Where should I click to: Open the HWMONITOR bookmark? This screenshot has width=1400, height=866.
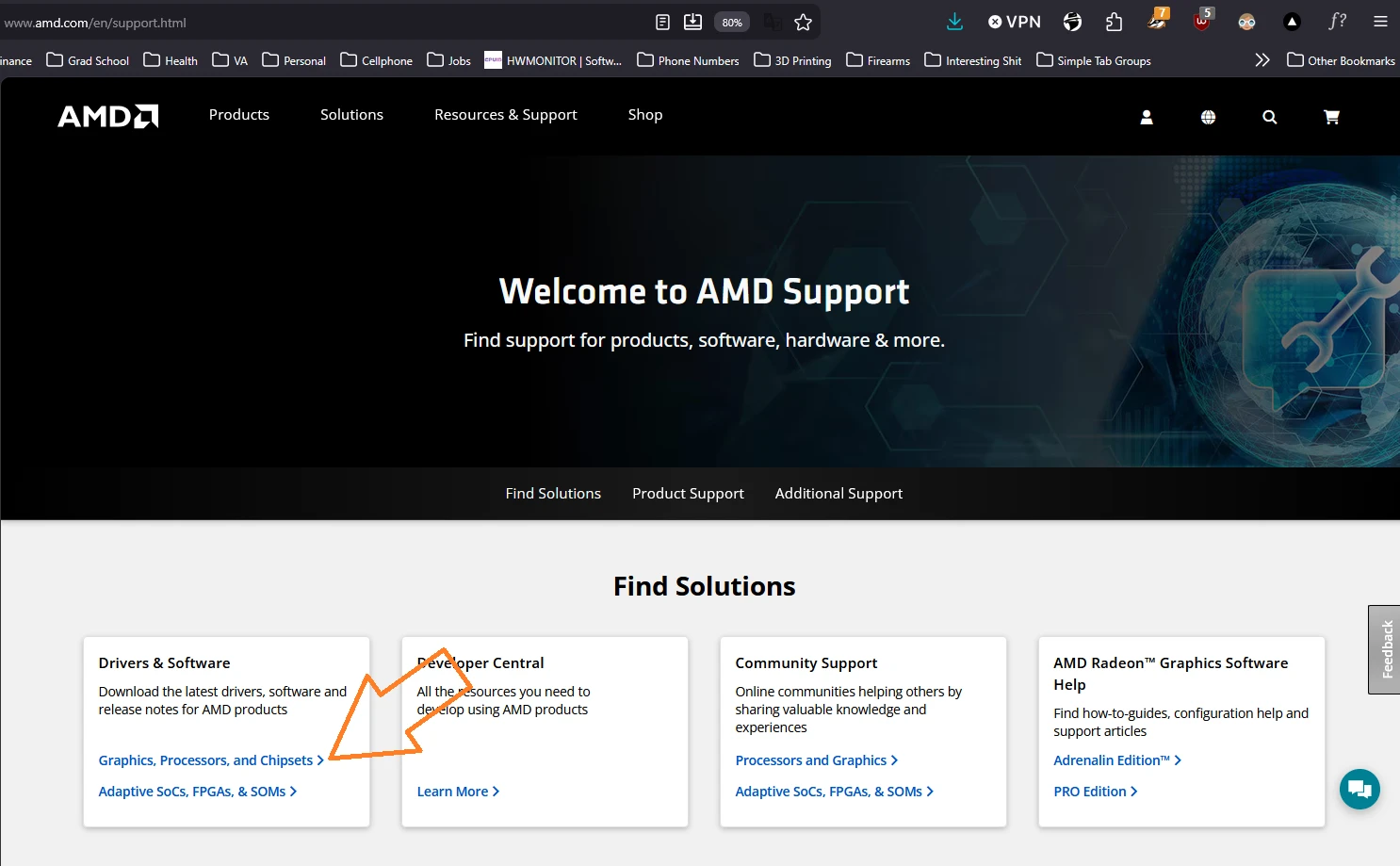pos(553,60)
